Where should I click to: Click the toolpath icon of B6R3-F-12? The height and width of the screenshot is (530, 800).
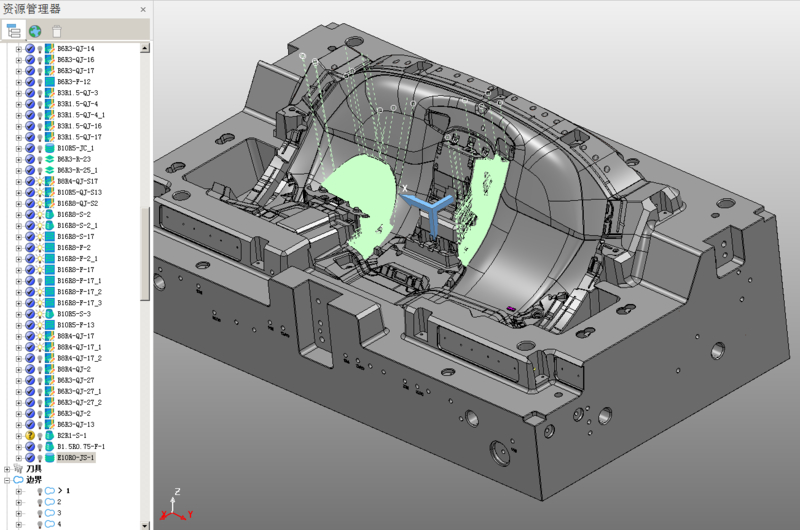click(x=49, y=82)
